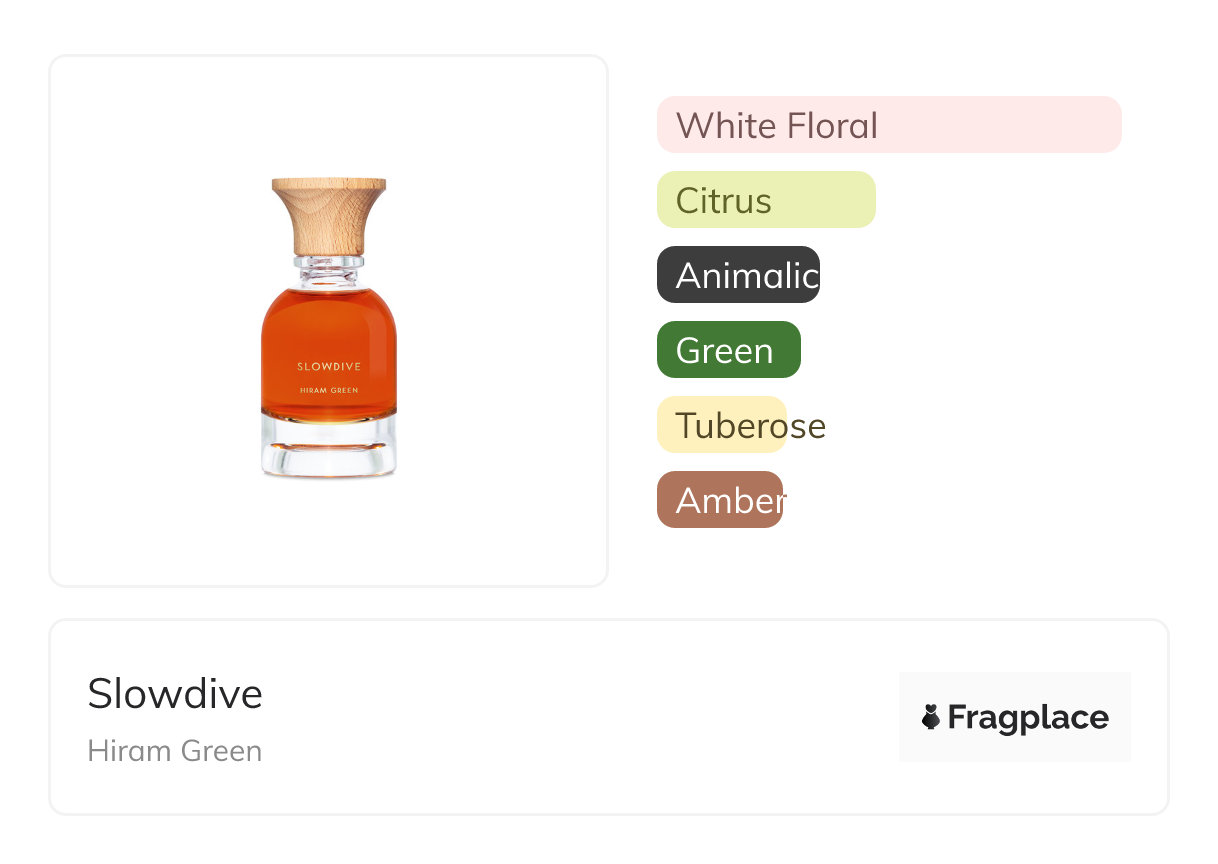1218x864 pixels.
Task: Click the HIRAM GREEN text on bottle
Action: pos(329,390)
